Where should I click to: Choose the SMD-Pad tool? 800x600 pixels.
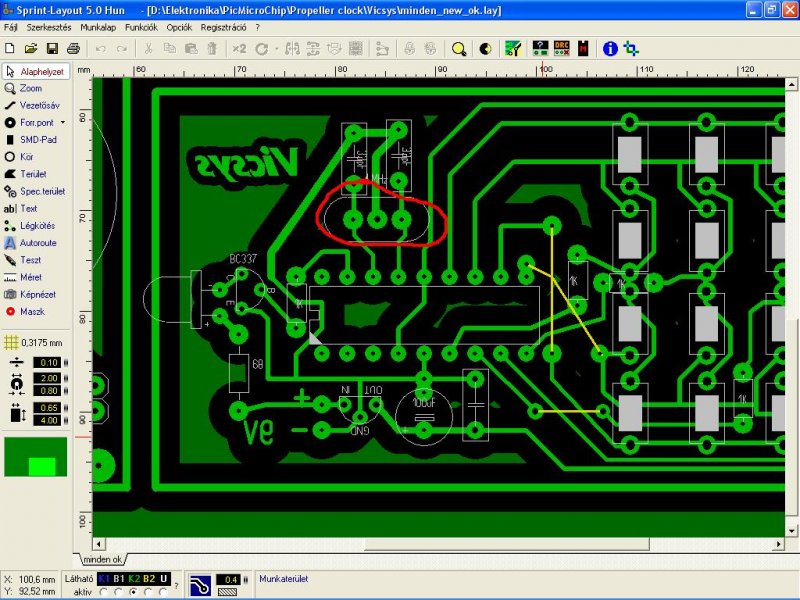pos(35,139)
